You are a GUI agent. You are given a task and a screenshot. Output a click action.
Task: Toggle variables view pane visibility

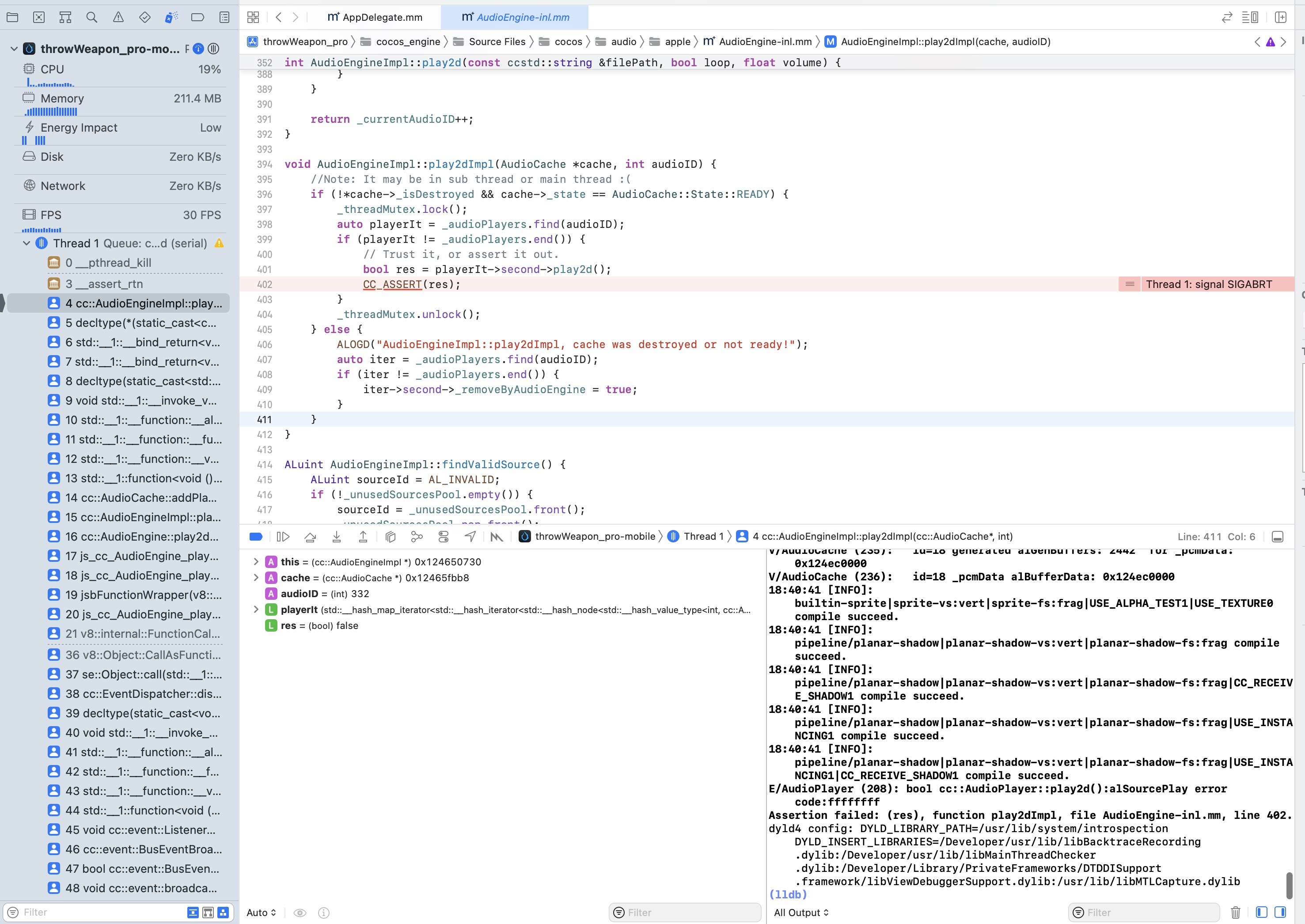(1262, 913)
